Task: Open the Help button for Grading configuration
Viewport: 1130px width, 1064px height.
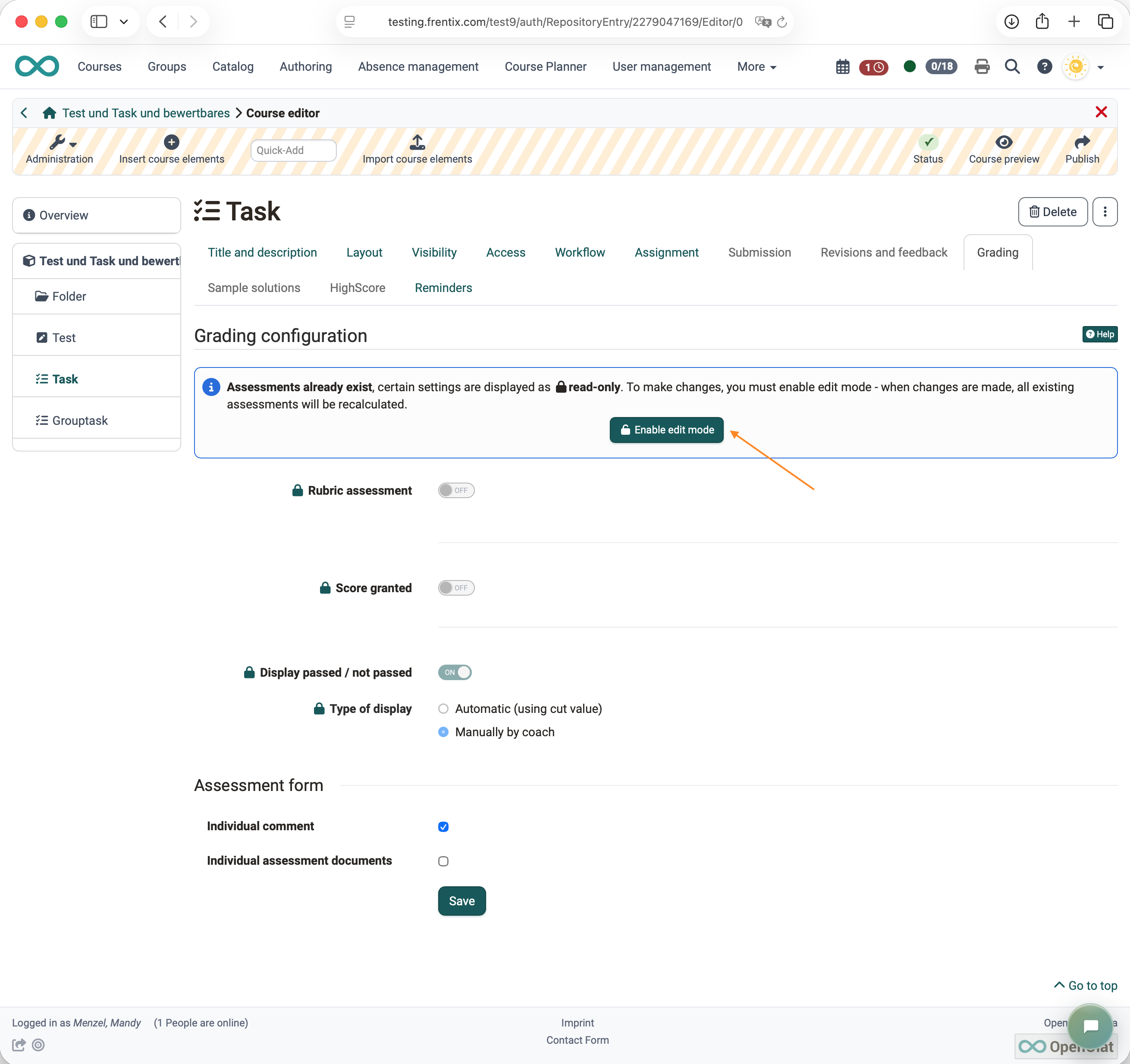Action: coord(1099,334)
